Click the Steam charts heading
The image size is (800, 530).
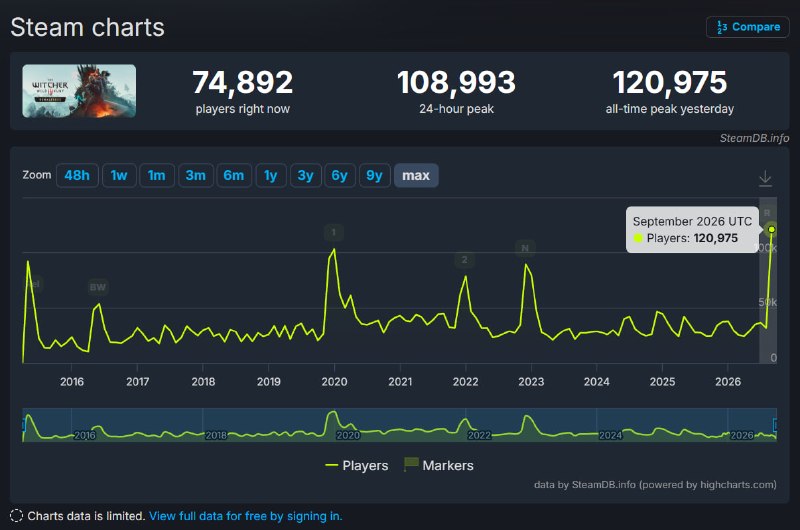[x=87, y=27]
